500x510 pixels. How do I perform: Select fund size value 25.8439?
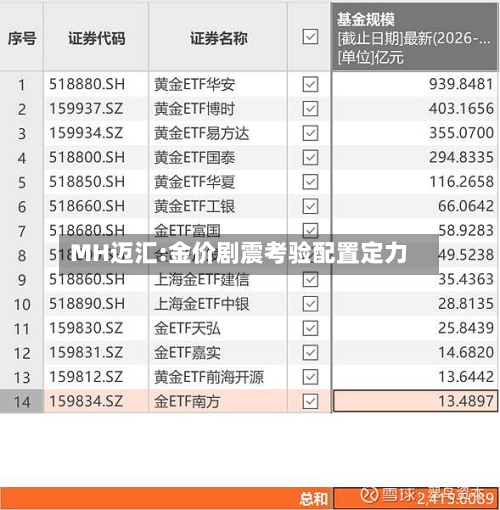(x=466, y=328)
